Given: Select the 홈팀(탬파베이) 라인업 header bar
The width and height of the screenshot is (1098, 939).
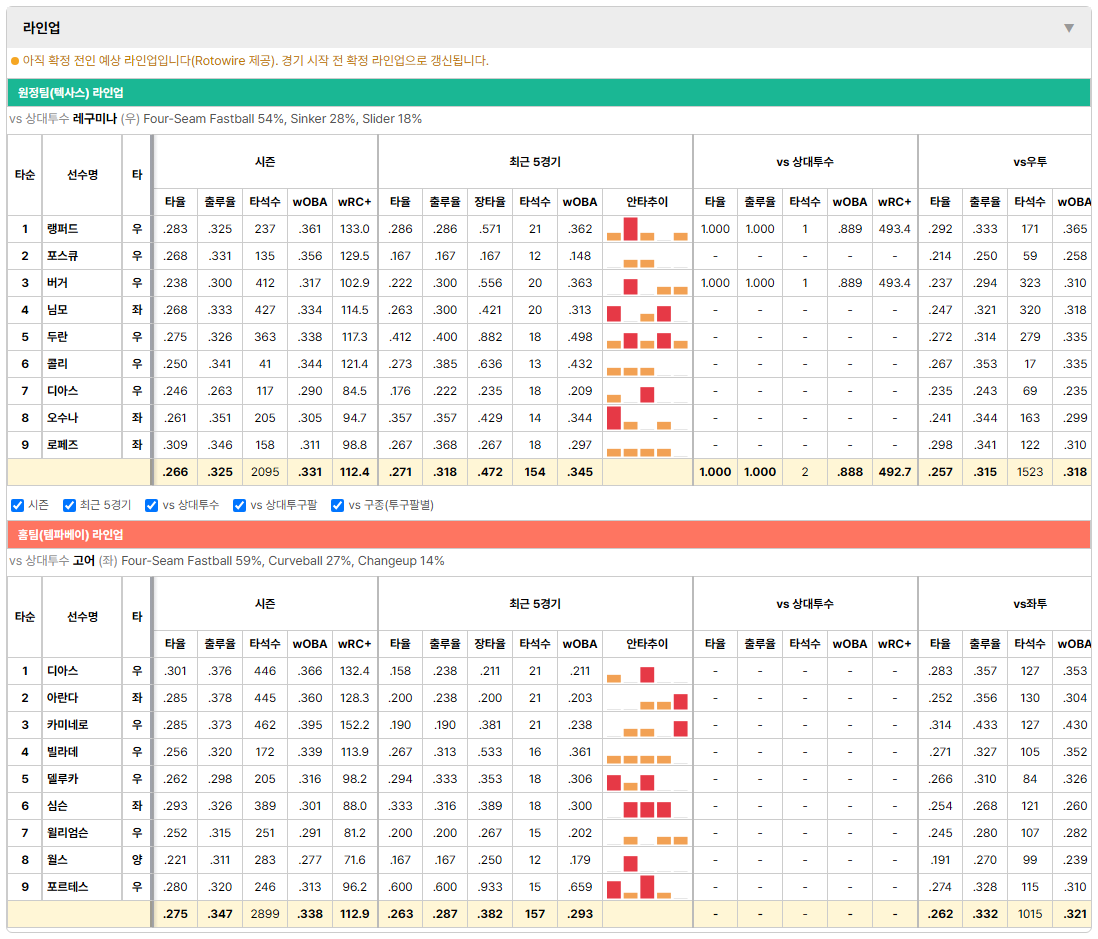Looking at the screenshot, I should 549,534.
